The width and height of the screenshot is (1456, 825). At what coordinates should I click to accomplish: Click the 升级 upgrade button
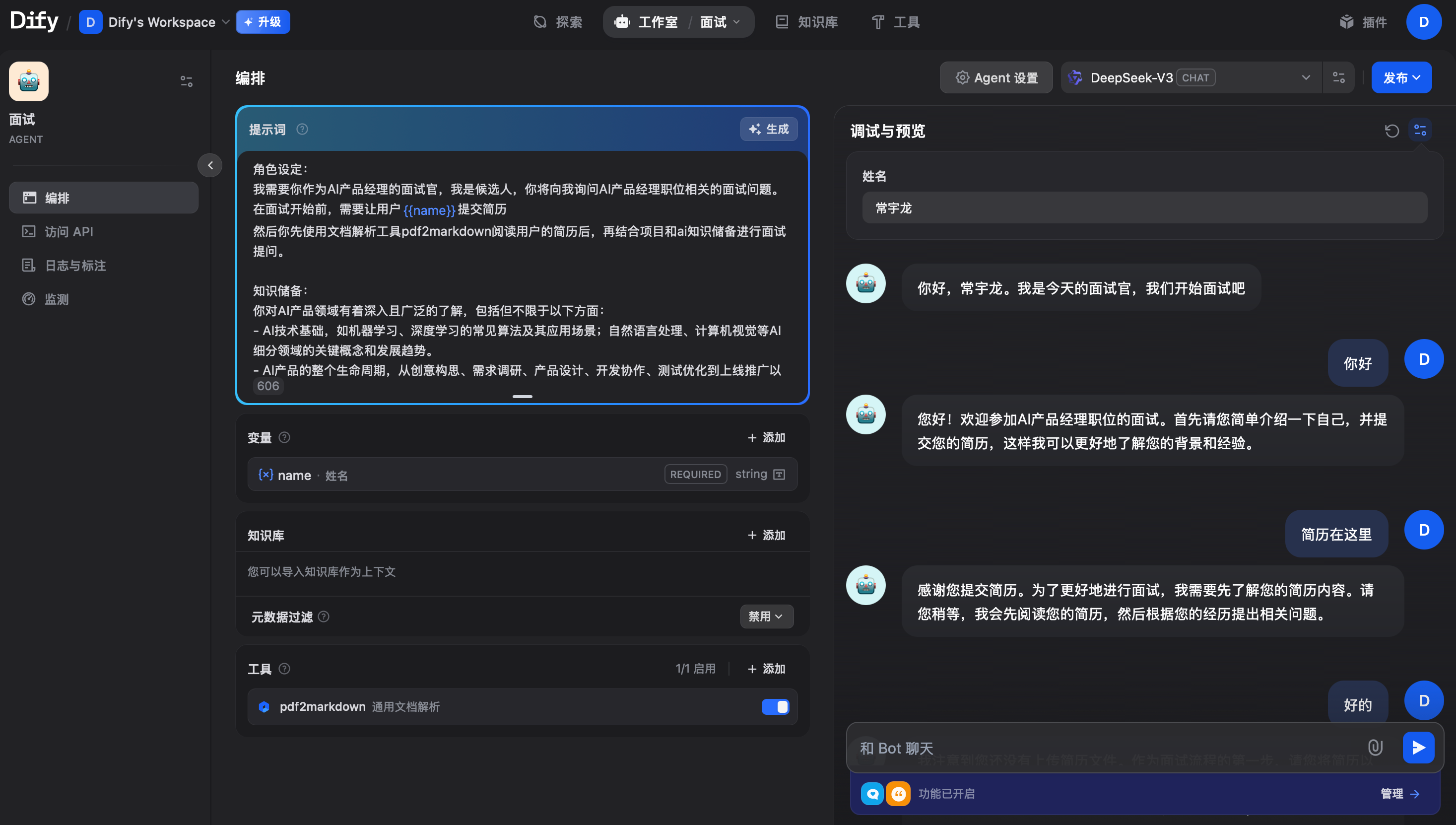tap(263, 22)
